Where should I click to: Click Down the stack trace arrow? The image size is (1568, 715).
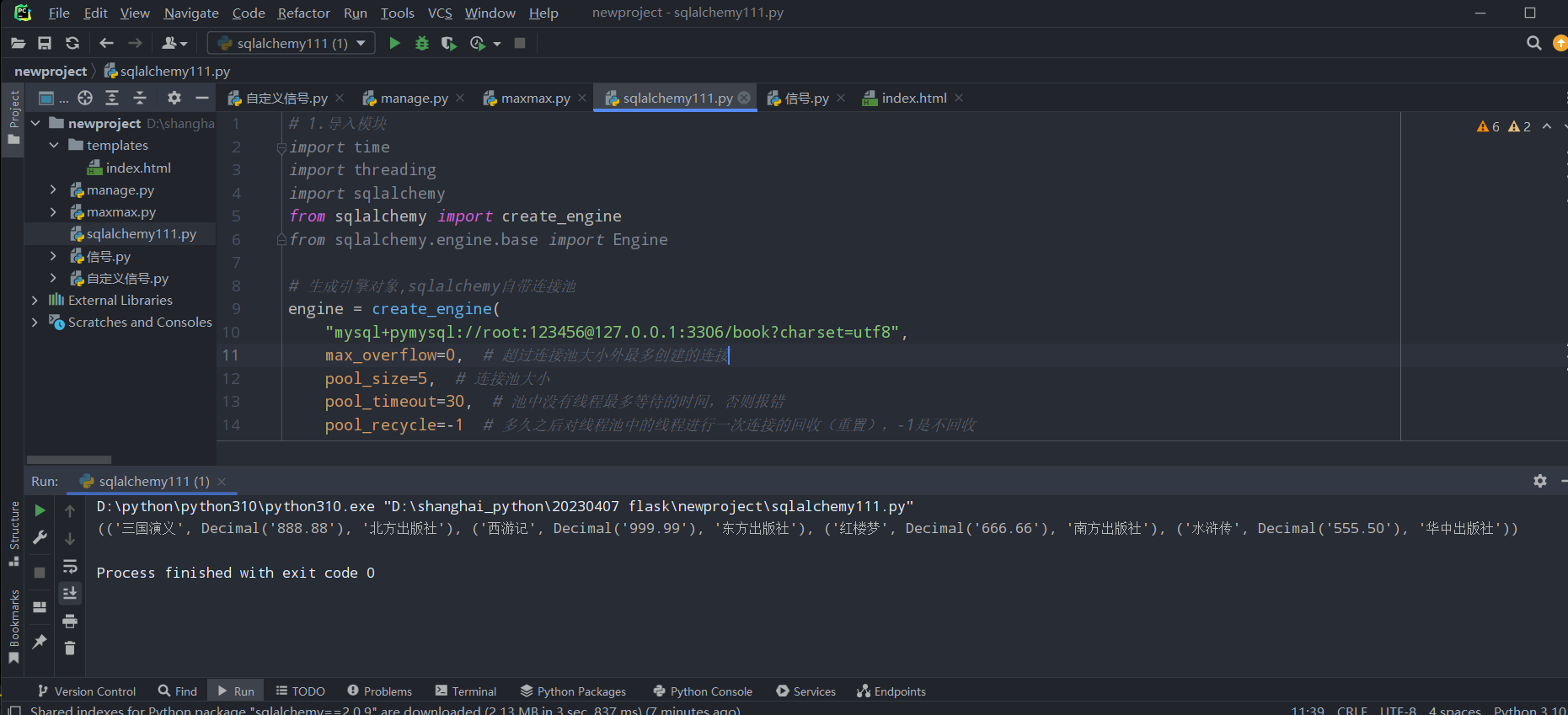(x=70, y=538)
